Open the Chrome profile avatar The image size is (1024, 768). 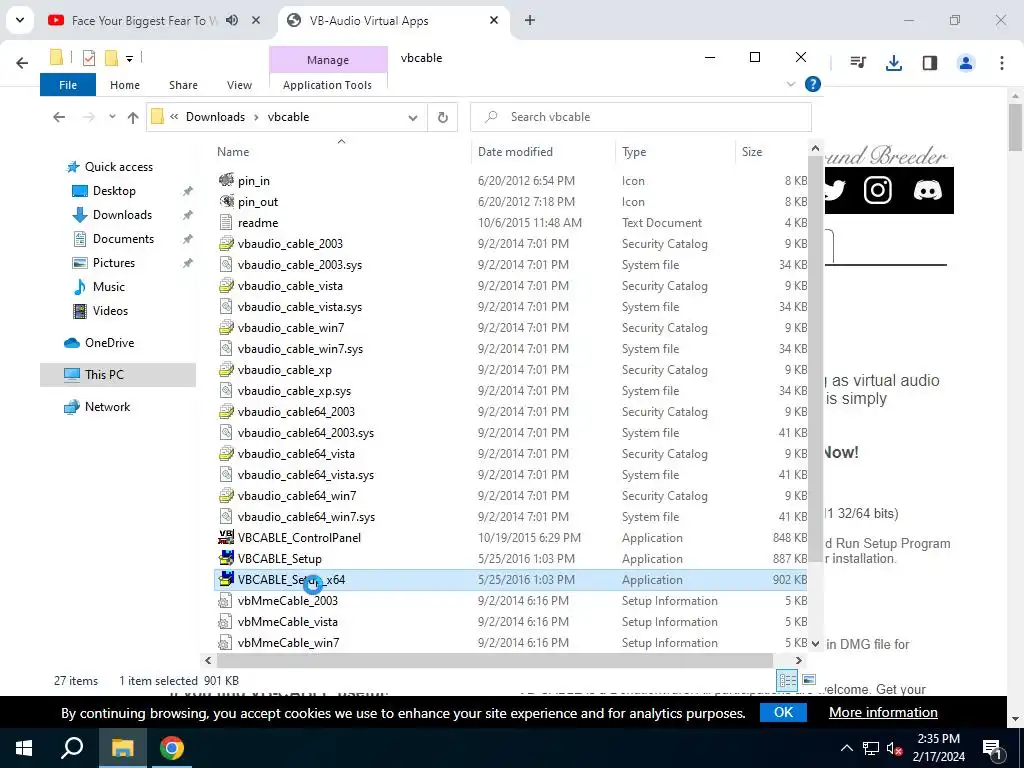(965, 63)
